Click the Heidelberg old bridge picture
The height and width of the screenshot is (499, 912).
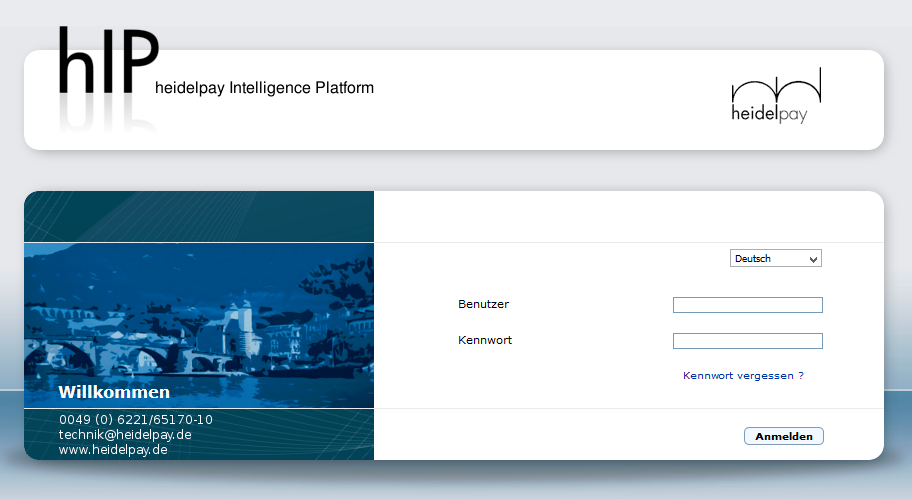pos(198,320)
